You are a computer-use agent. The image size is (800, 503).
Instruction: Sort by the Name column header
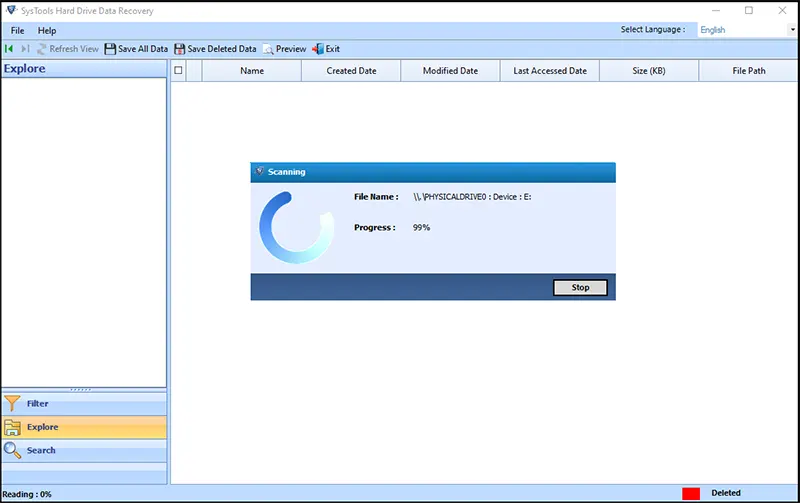click(x=252, y=71)
